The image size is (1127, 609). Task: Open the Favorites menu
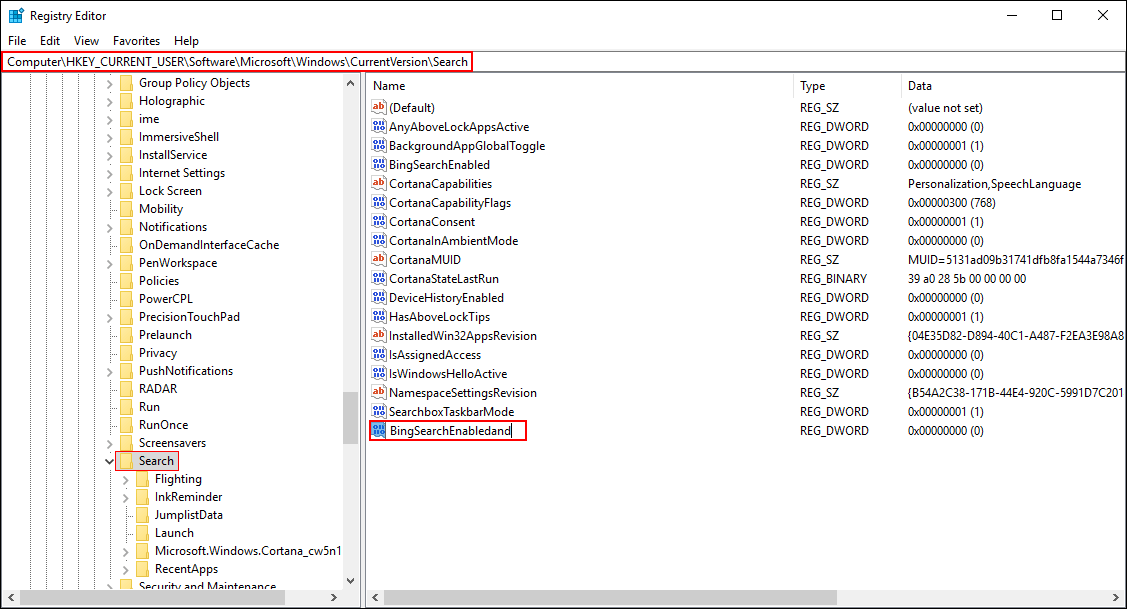coord(137,41)
